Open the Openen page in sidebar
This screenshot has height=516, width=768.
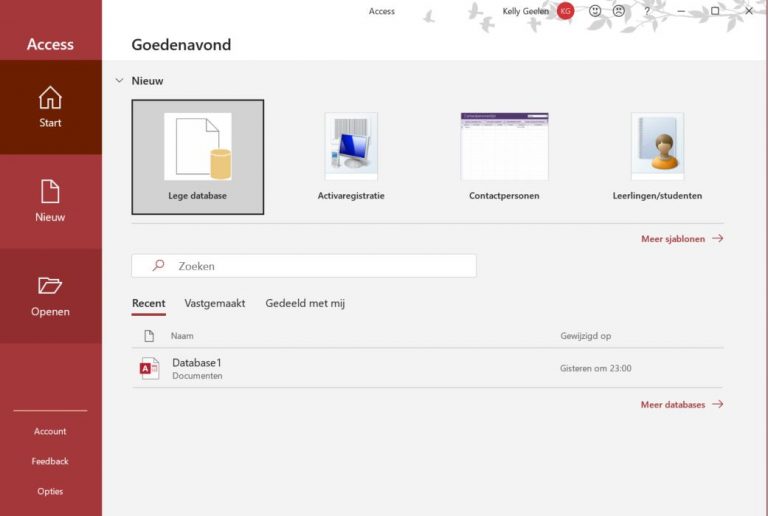(50, 296)
